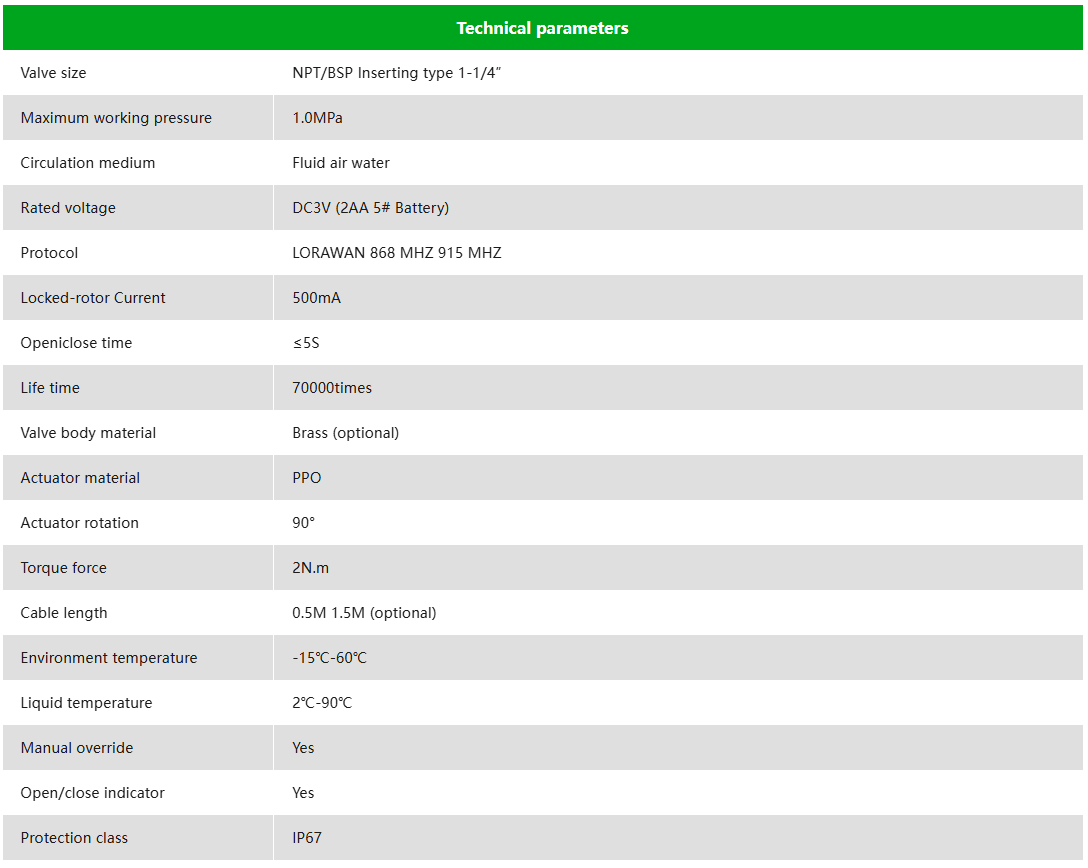The image size is (1088, 868).
Task: Select the Protection class IP67 value
Action: tap(307, 837)
